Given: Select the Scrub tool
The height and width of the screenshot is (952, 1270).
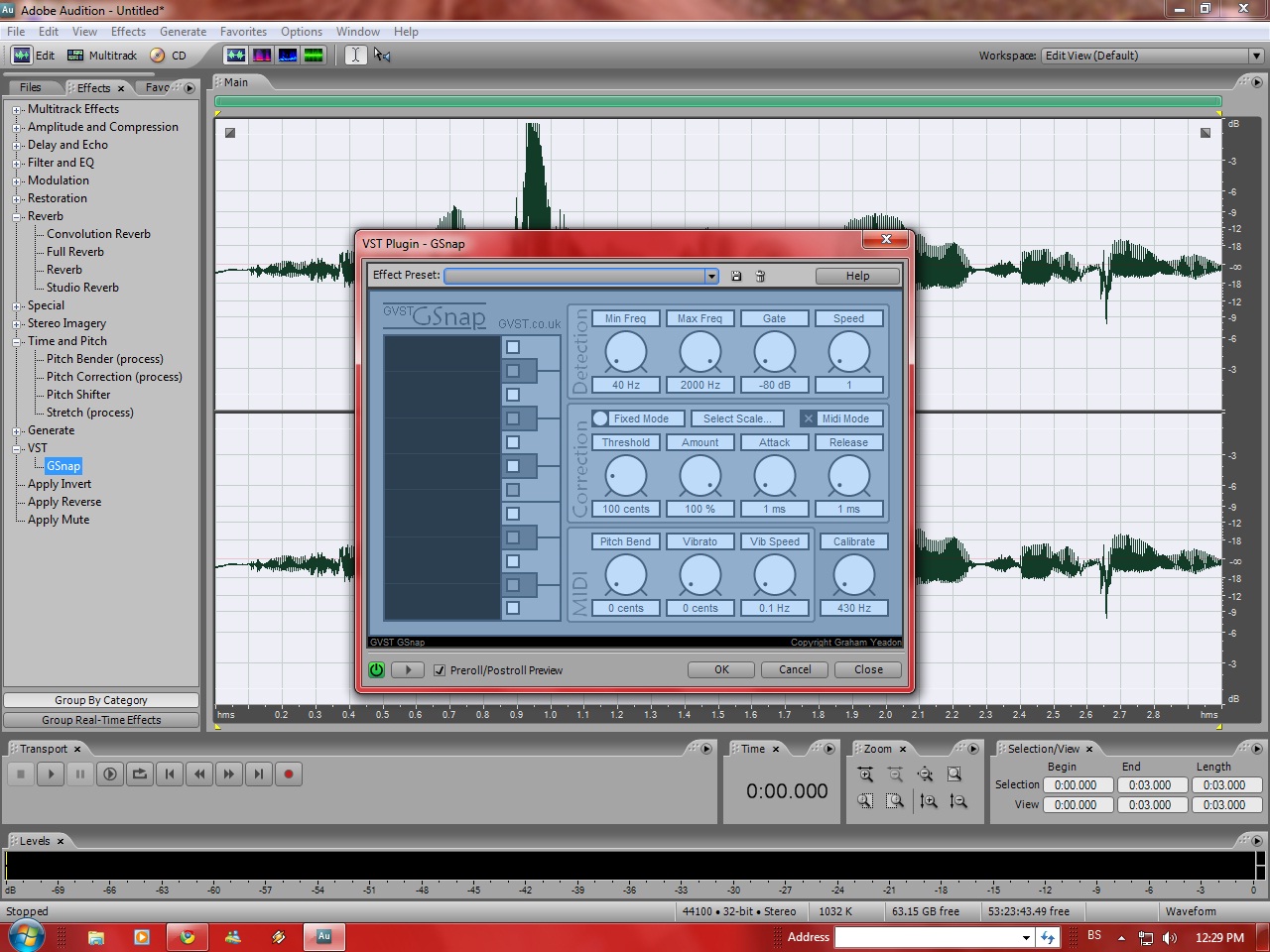Looking at the screenshot, I should tap(382, 56).
